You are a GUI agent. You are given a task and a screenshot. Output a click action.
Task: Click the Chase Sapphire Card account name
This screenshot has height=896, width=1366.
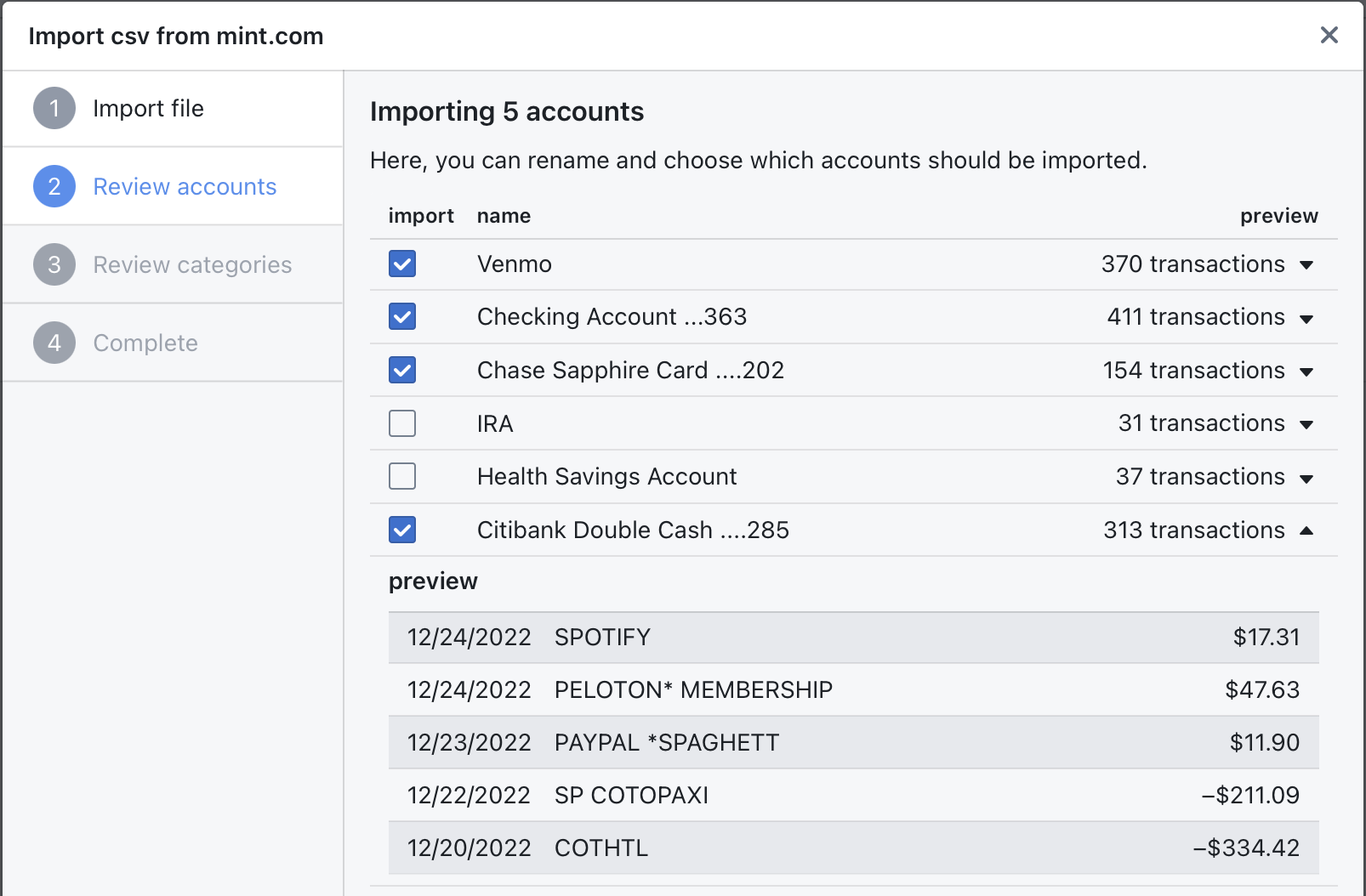[x=630, y=370]
